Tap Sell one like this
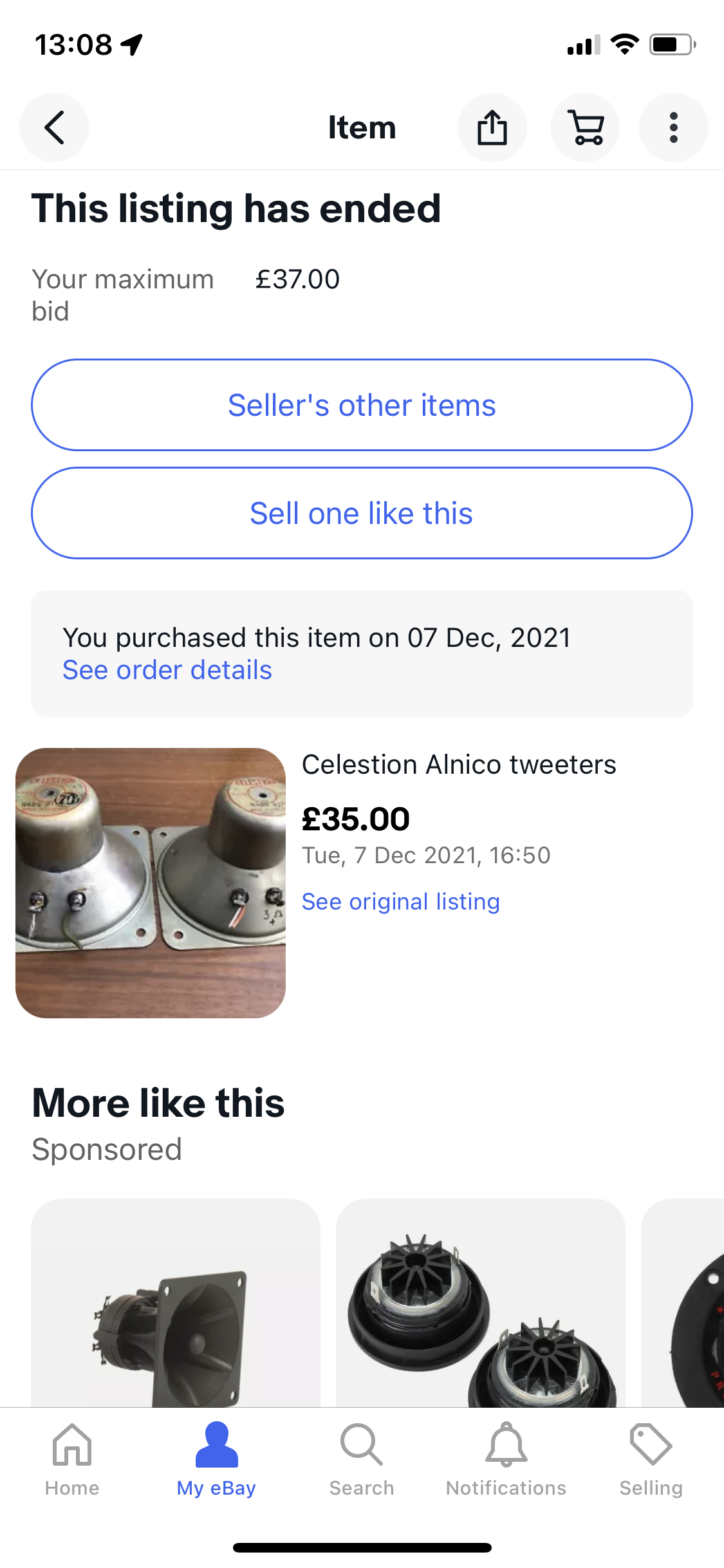The image size is (724, 1568). pos(362,513)
